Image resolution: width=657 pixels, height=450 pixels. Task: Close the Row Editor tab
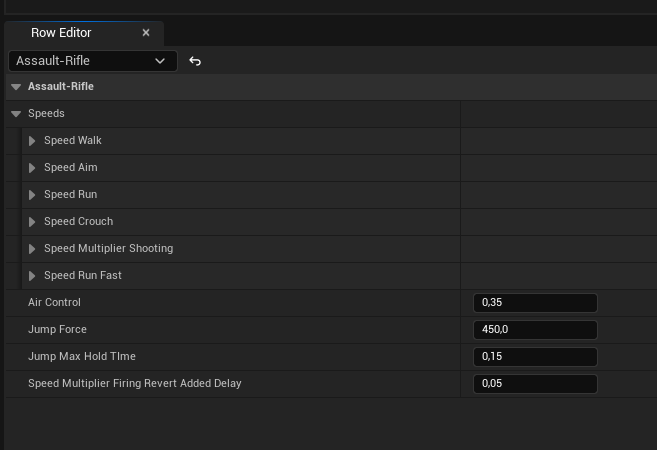click(146, 33)
